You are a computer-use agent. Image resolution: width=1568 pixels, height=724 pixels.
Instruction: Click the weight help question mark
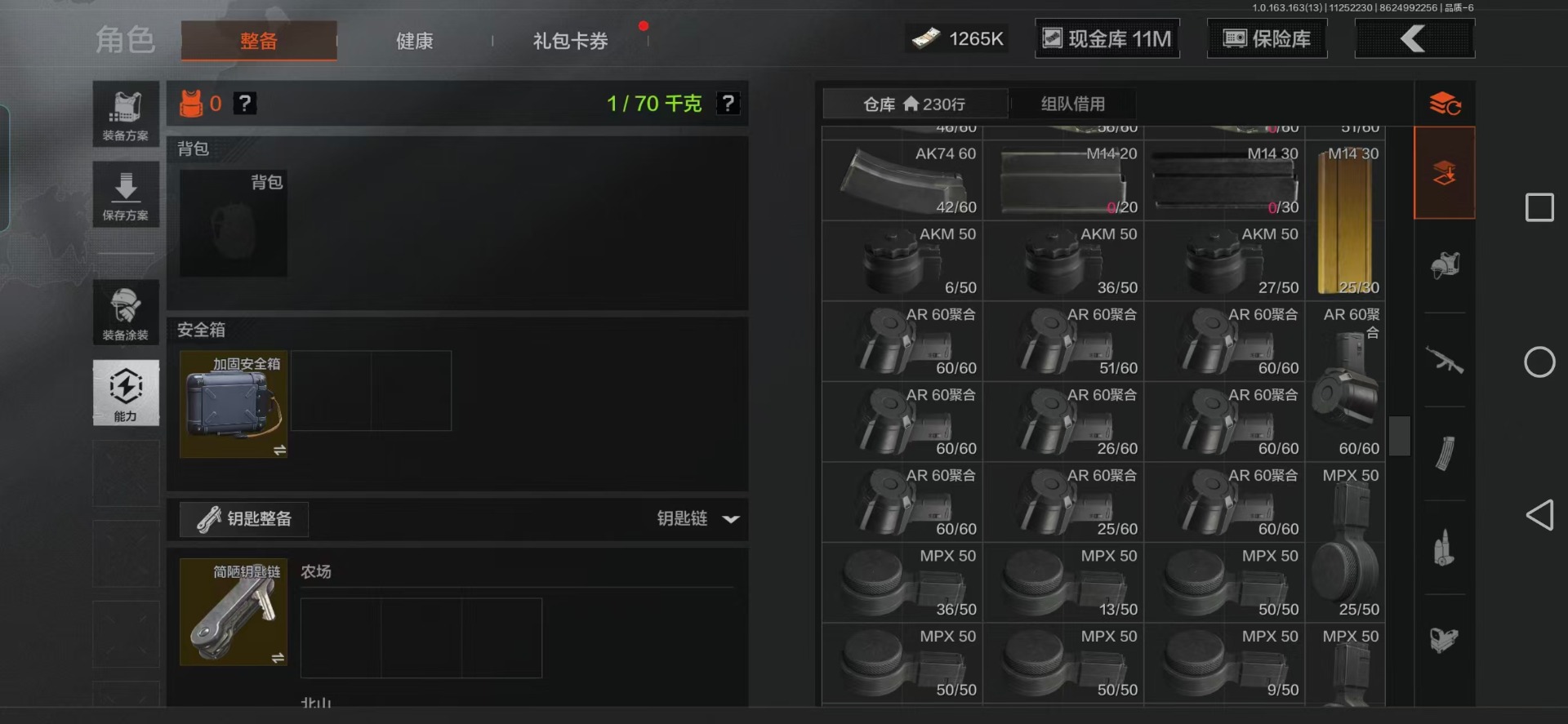coord(728,104)
